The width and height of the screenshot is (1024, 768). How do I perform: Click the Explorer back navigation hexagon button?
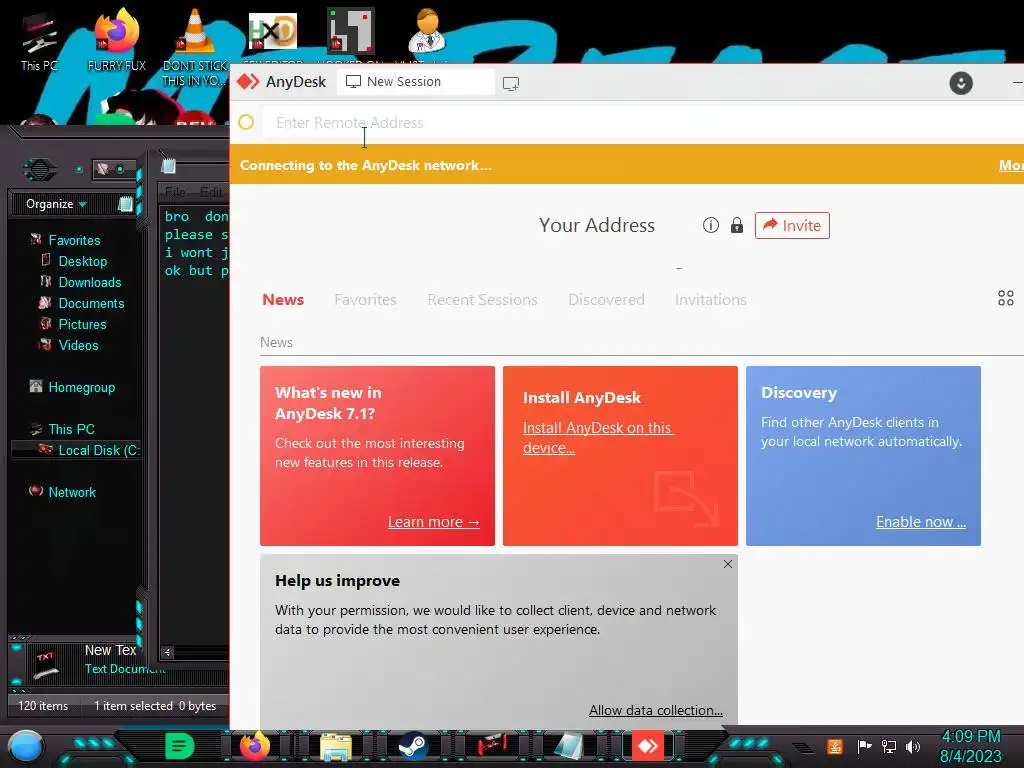coord(40,170)
